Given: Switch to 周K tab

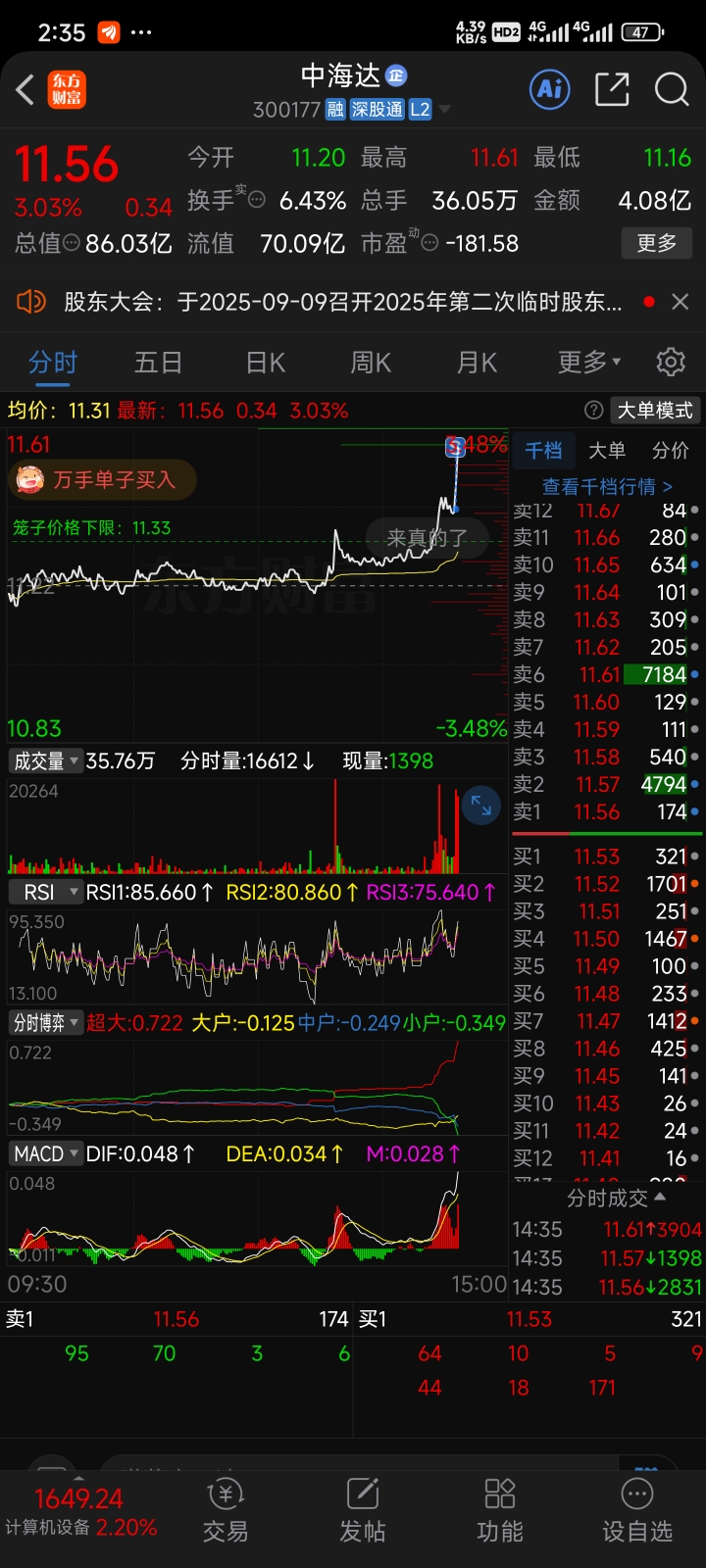Looking at the screenshot, I should (371, 362).
